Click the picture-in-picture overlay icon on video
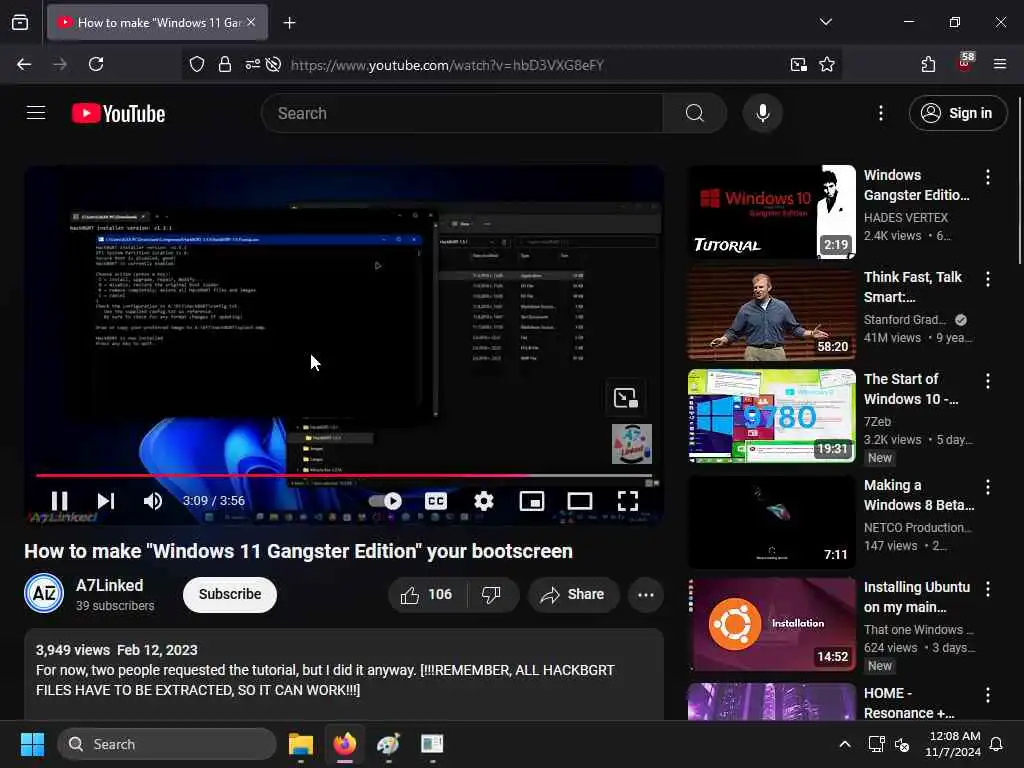1024x768 pixels. 626,398
